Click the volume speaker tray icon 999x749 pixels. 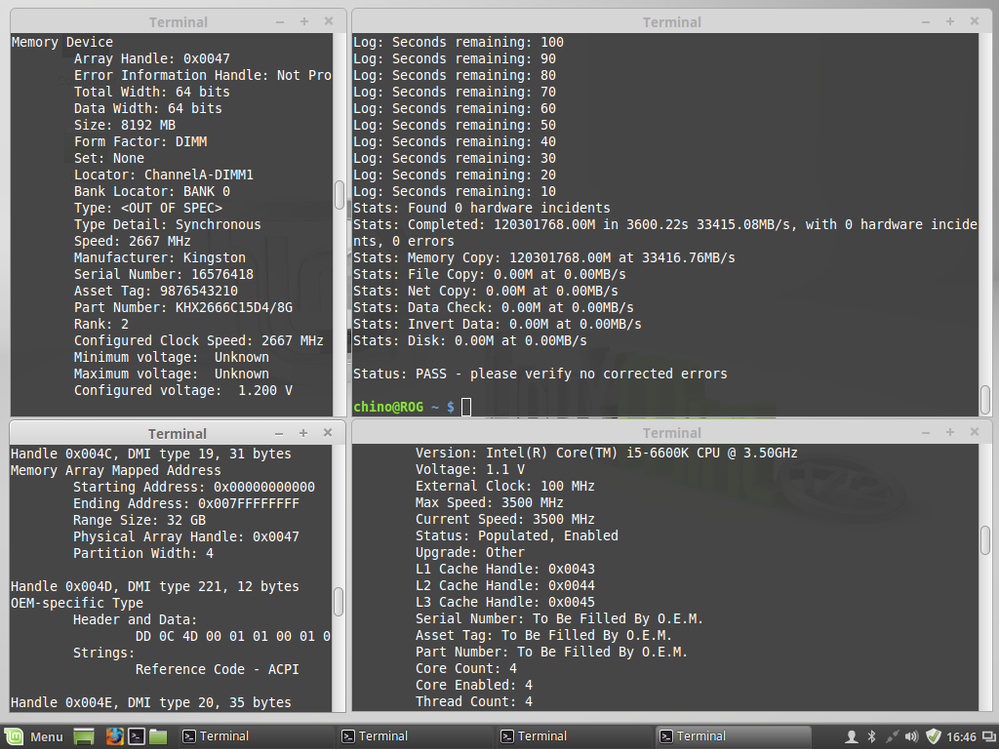pos(912,737)
